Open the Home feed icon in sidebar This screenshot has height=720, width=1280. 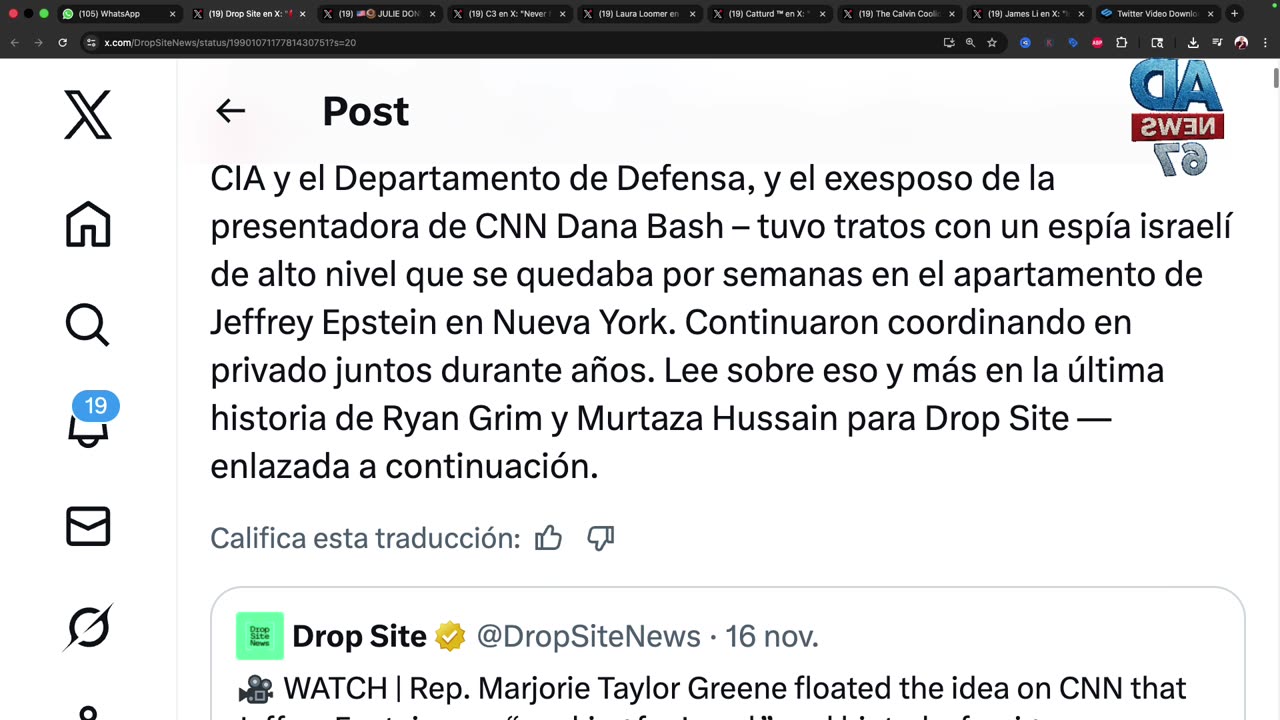[x=88, y=224]
